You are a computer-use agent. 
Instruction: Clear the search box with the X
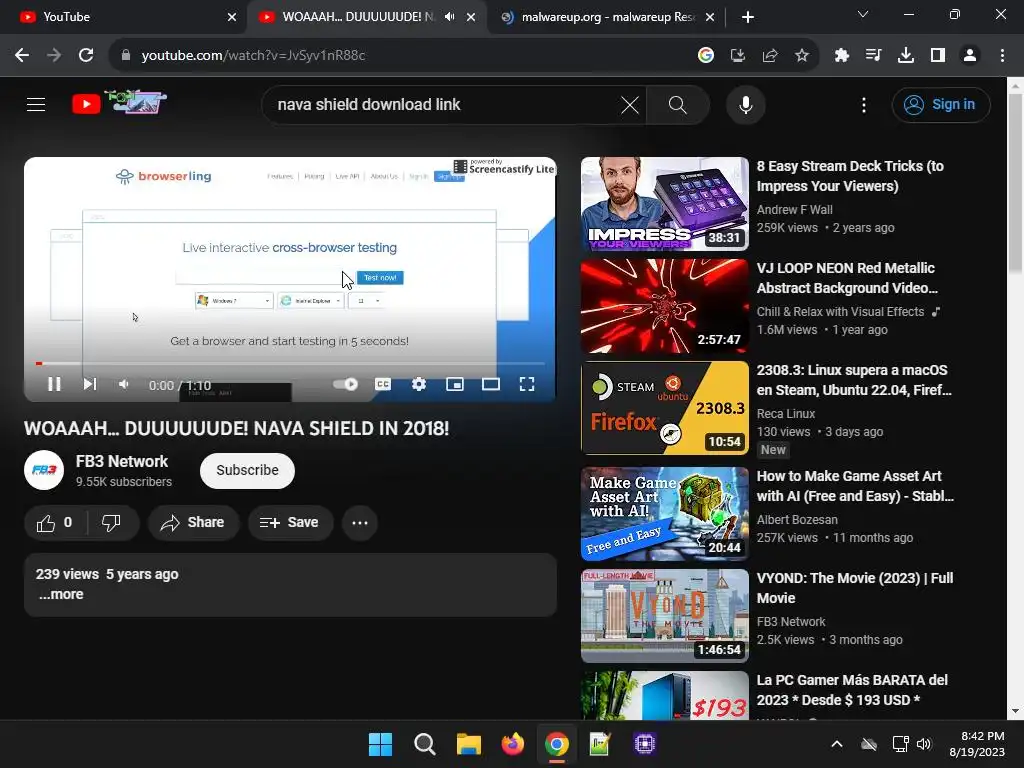point(630,104)
